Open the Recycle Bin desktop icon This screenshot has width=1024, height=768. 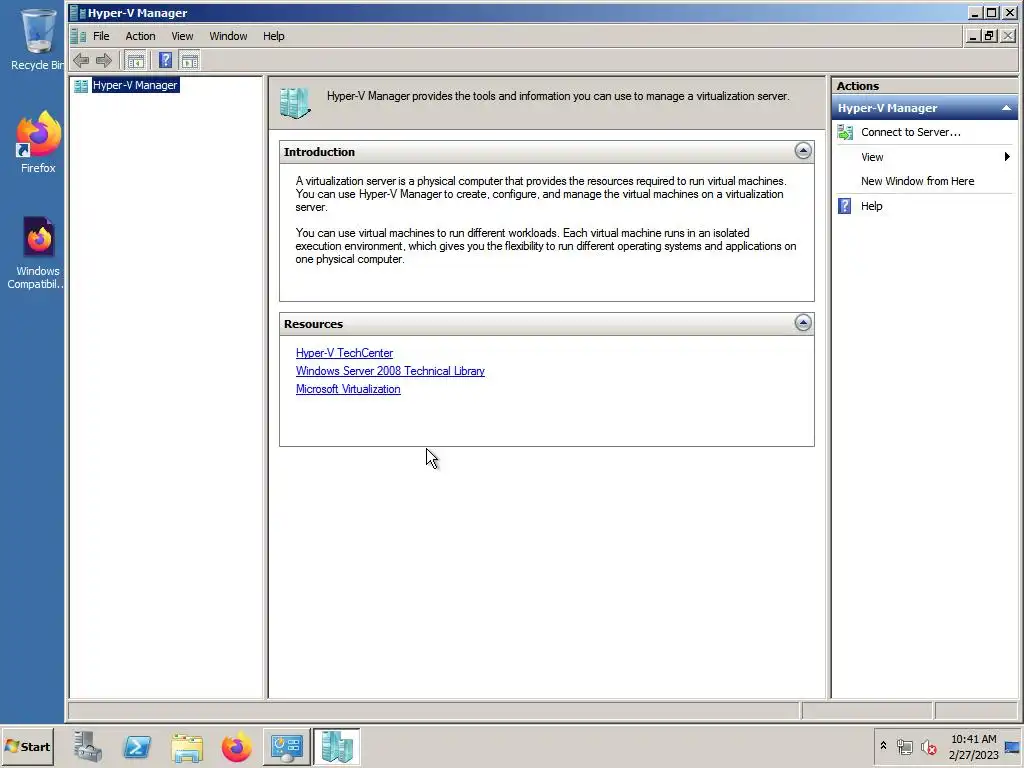(37, 39)
